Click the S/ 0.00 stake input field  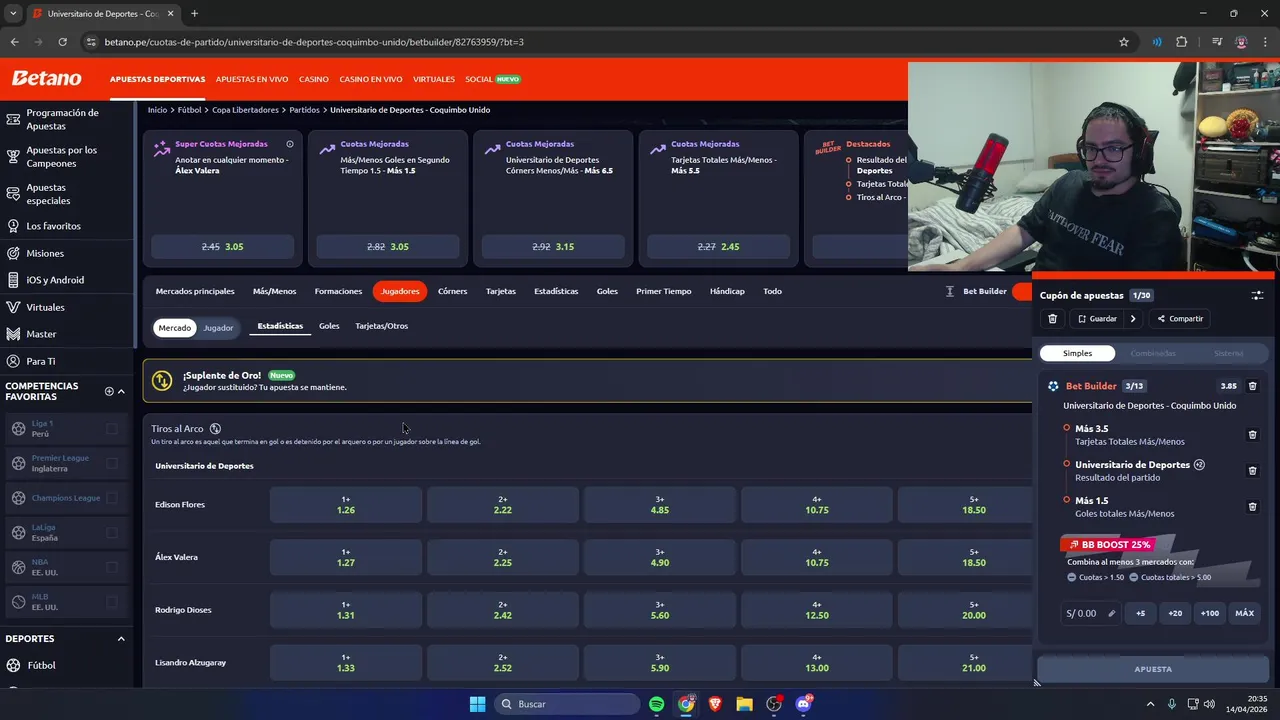[1090, 613]
